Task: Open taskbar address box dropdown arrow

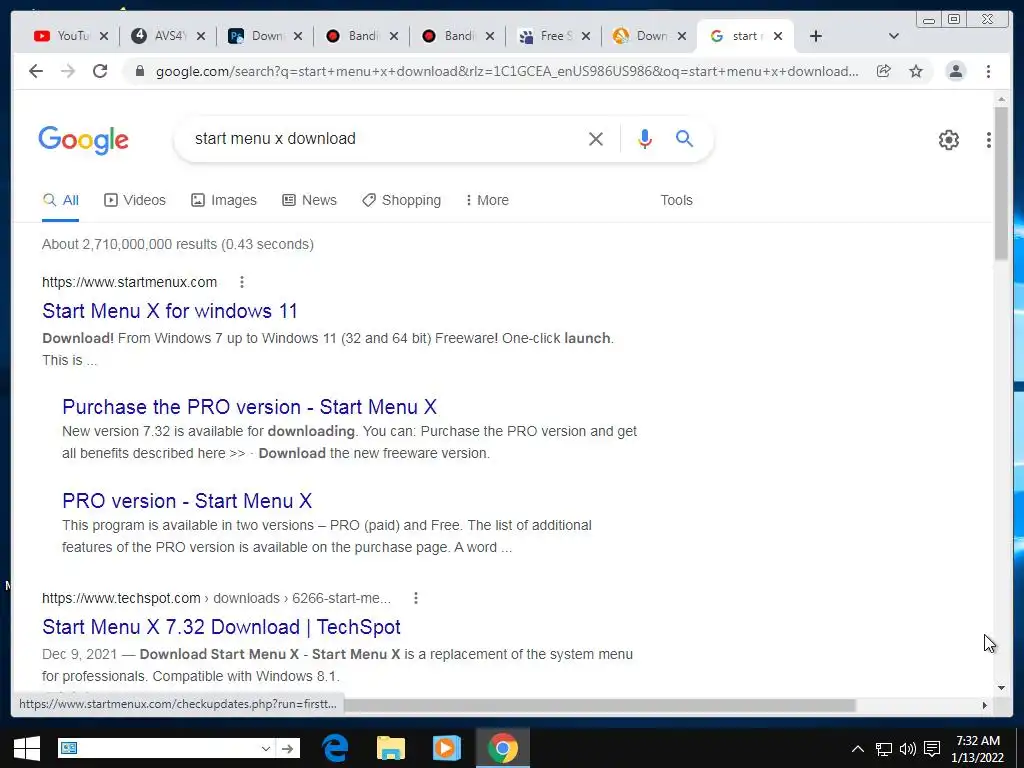Action: (265, 748)
